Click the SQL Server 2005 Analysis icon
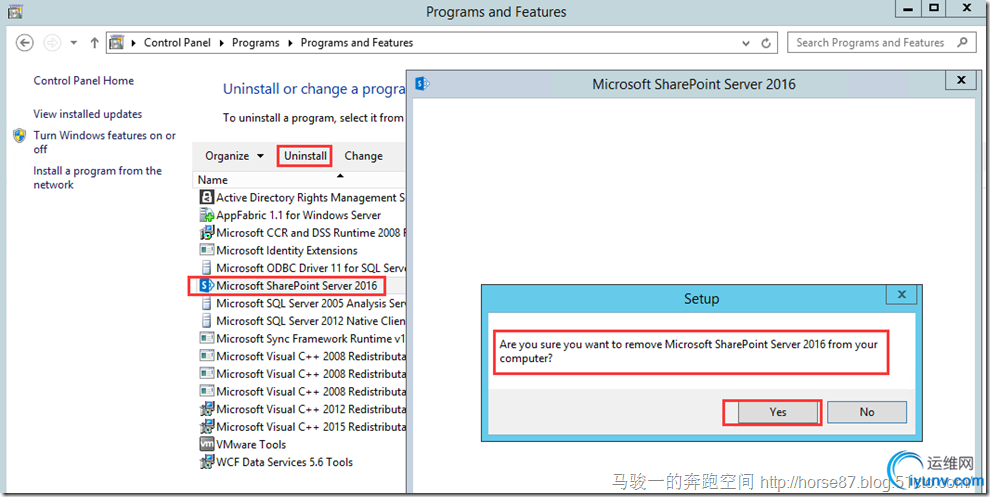The width and height of the screenshot is (990, 497). [206, 304]
